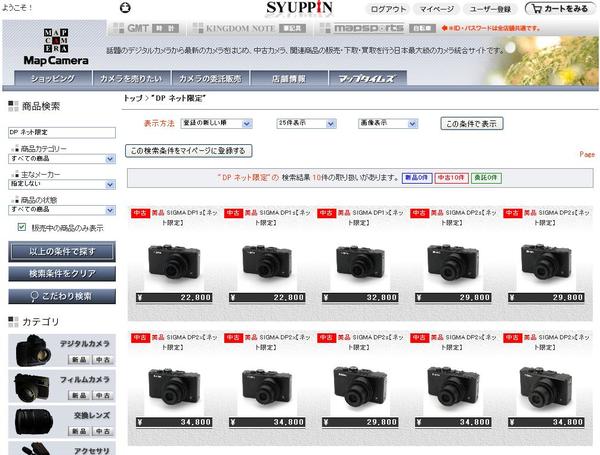This screenshot has width=600, height=455.
Task: Click トップ in the breadcrumb
Action: 133,98
